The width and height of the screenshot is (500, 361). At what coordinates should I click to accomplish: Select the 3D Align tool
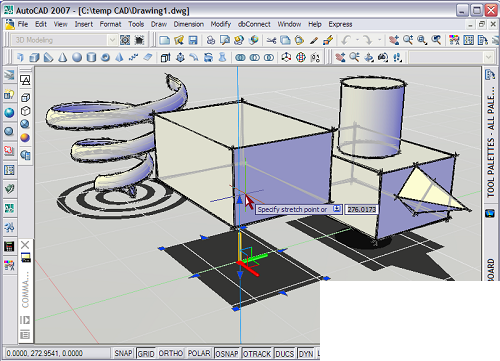(x=315, y=57)
